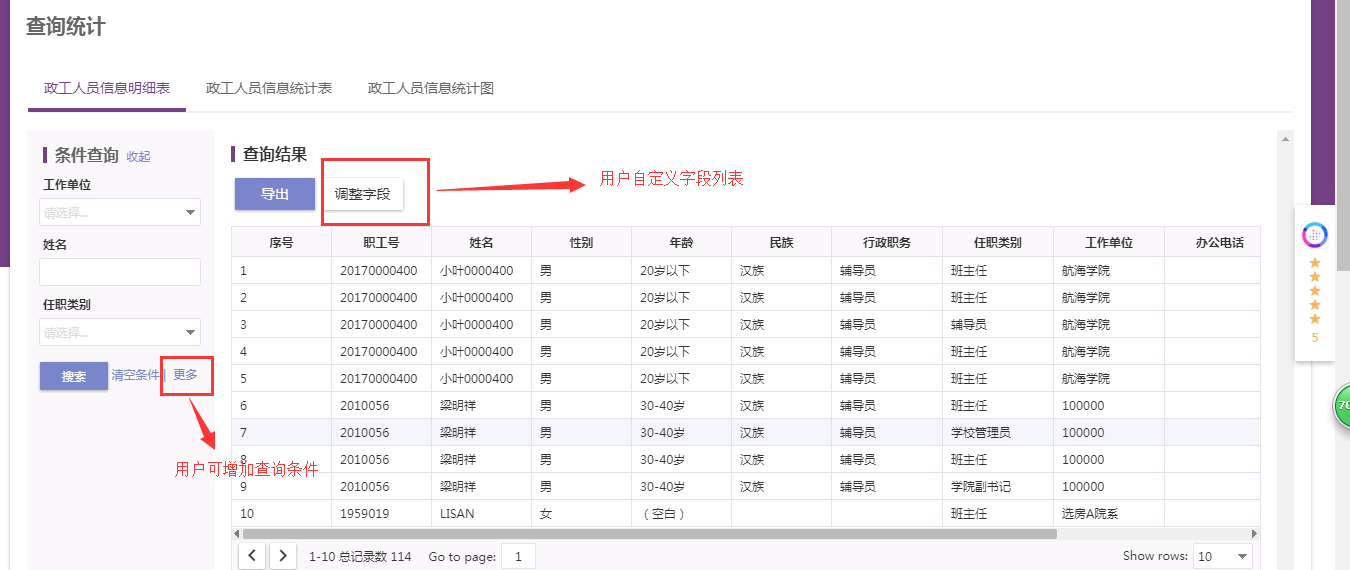Click 辅导员 任职类别 cell in row 3

[x=969, y=324]
